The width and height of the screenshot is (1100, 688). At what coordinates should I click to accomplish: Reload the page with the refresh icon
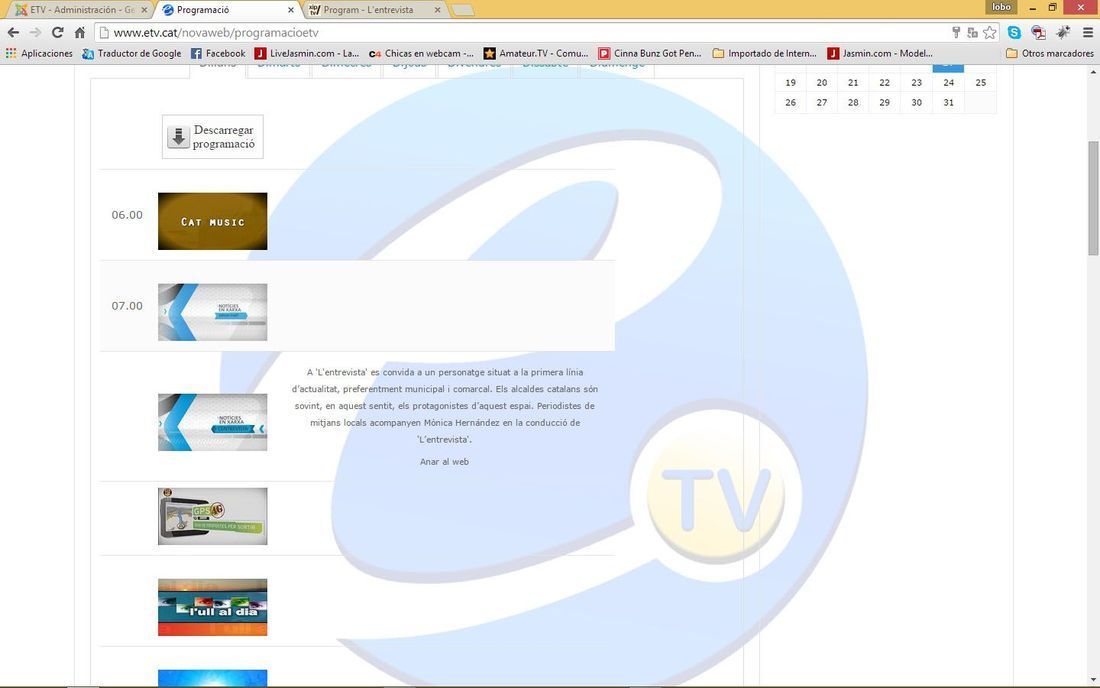point(58,32)
